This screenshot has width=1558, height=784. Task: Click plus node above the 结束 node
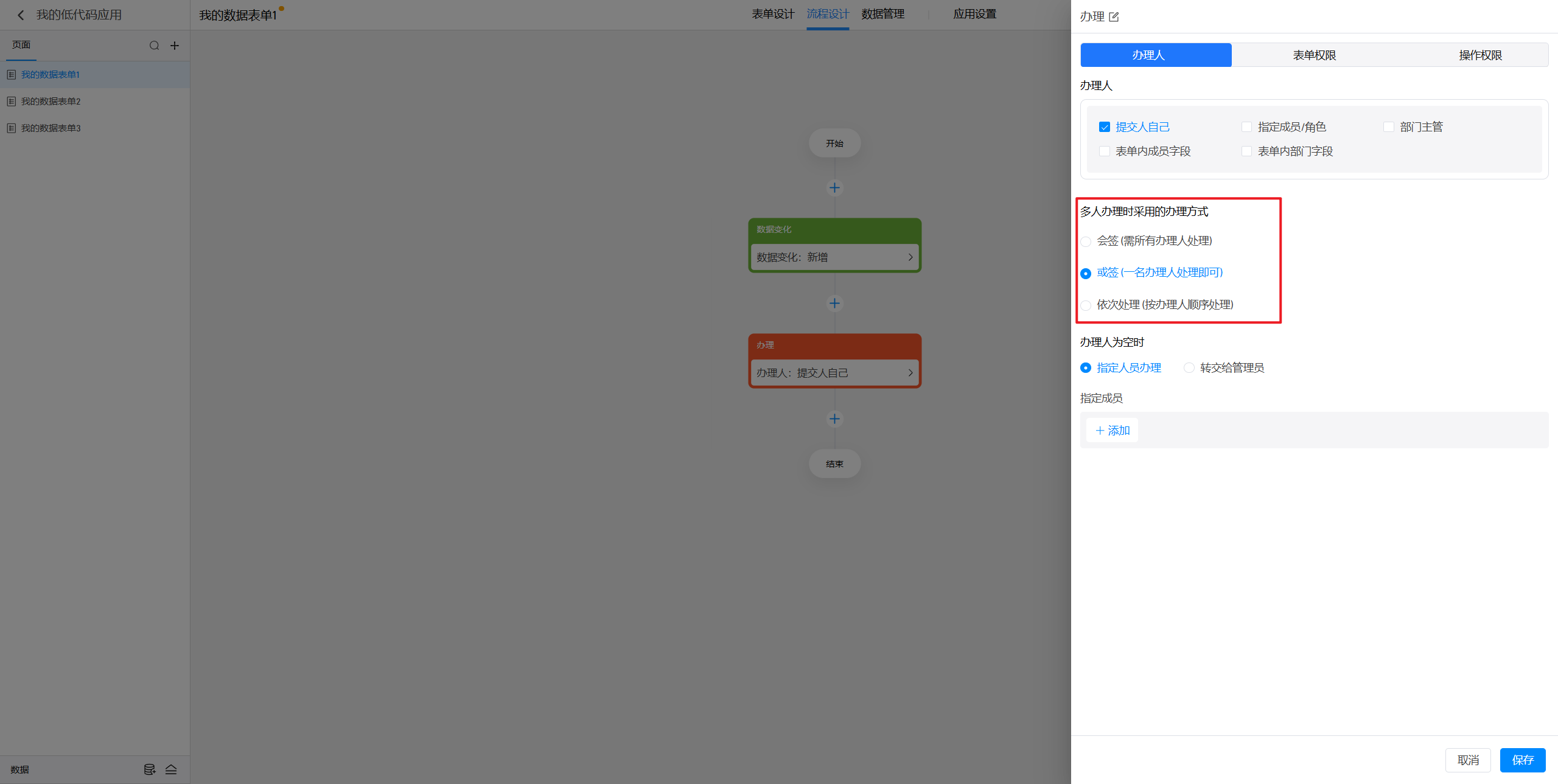834,419
